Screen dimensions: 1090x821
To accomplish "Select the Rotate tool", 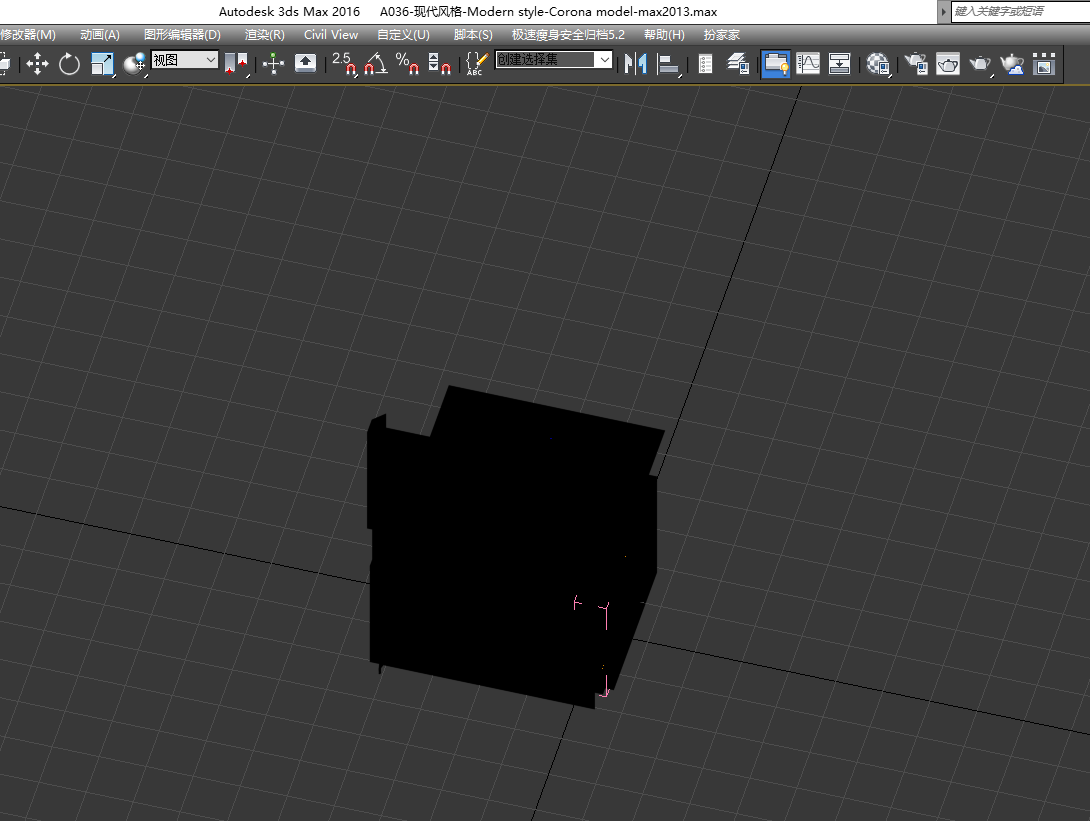I will coord(69,64).
